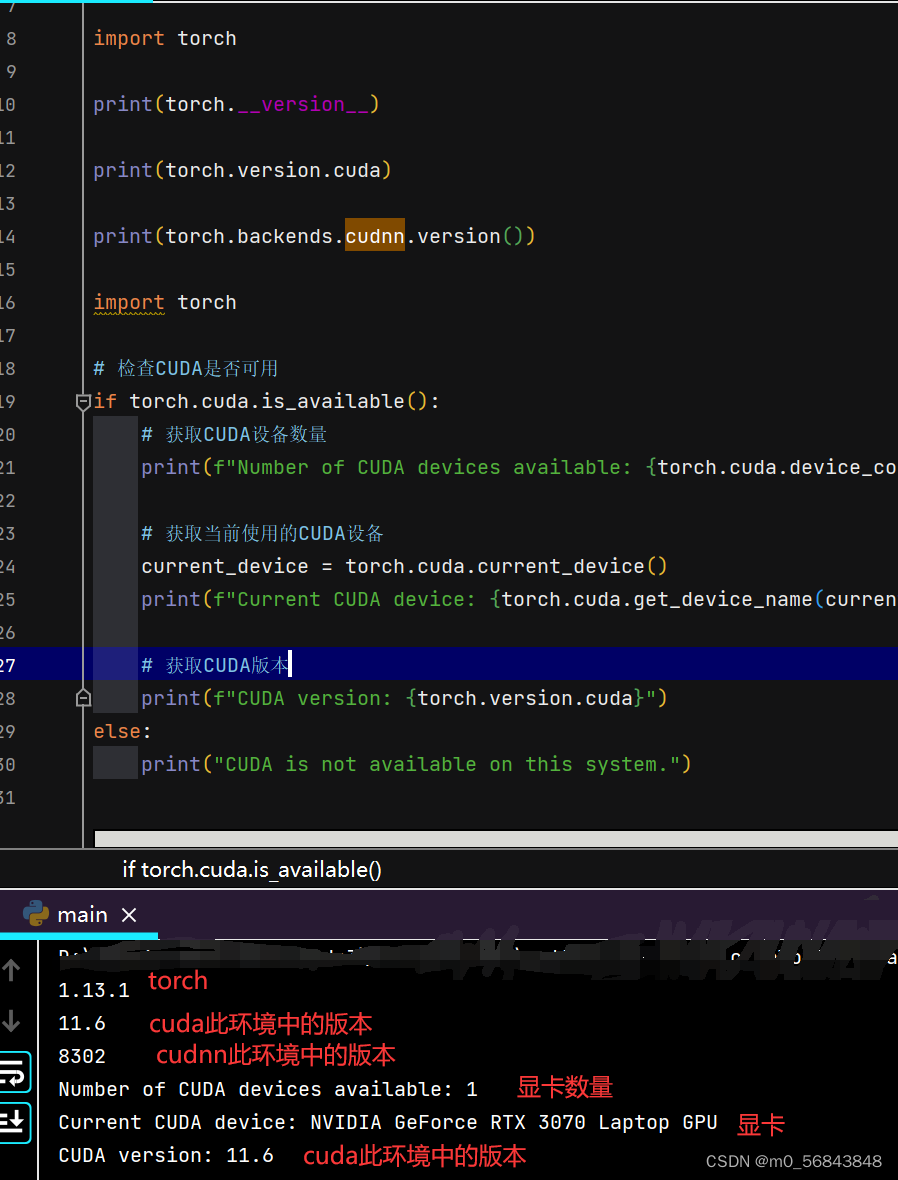Click the comment '# 获取CUDA设备数量'

tap(234, 434)
